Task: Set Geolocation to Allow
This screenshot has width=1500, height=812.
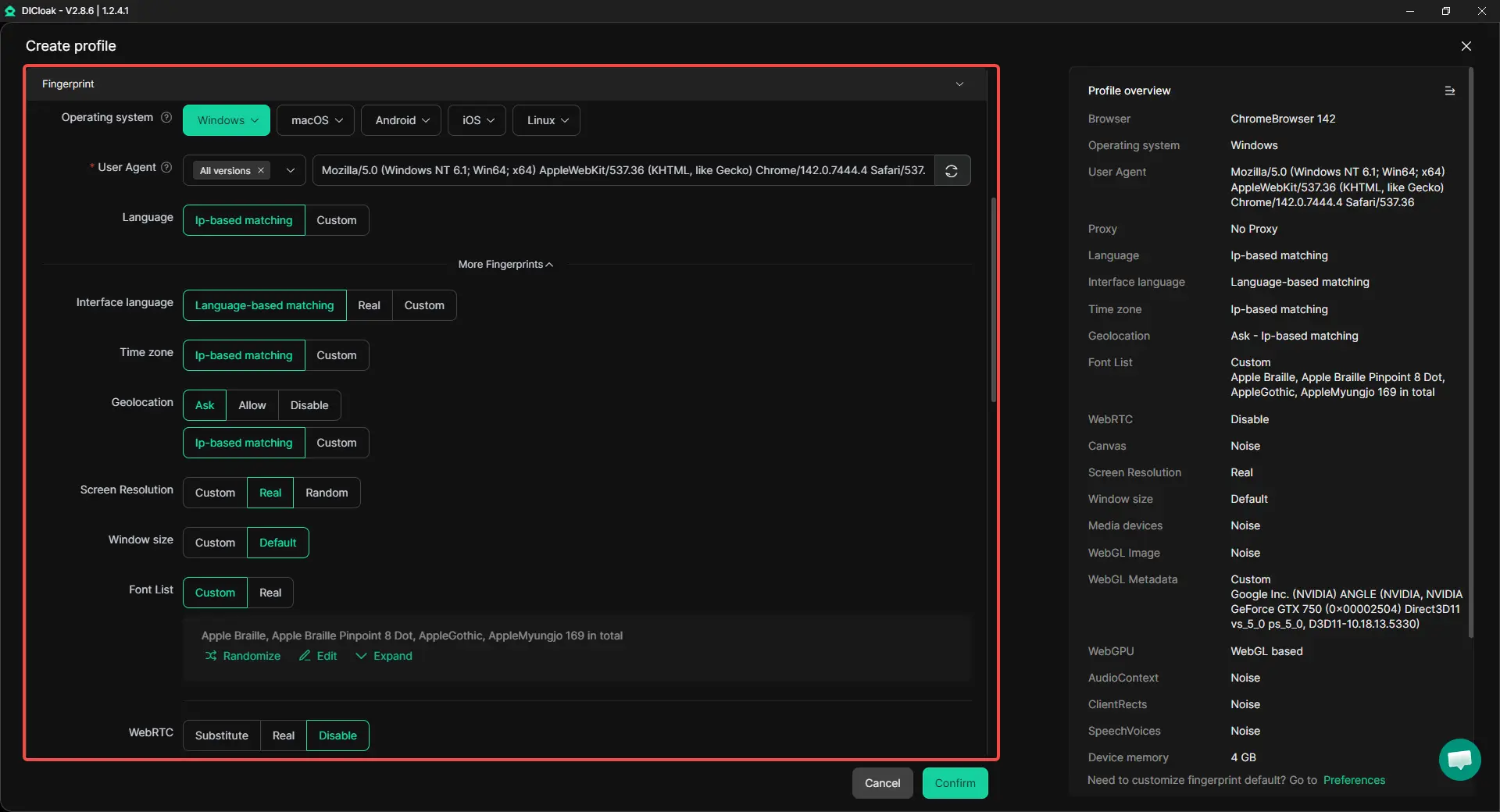Action: pos(252,406)
